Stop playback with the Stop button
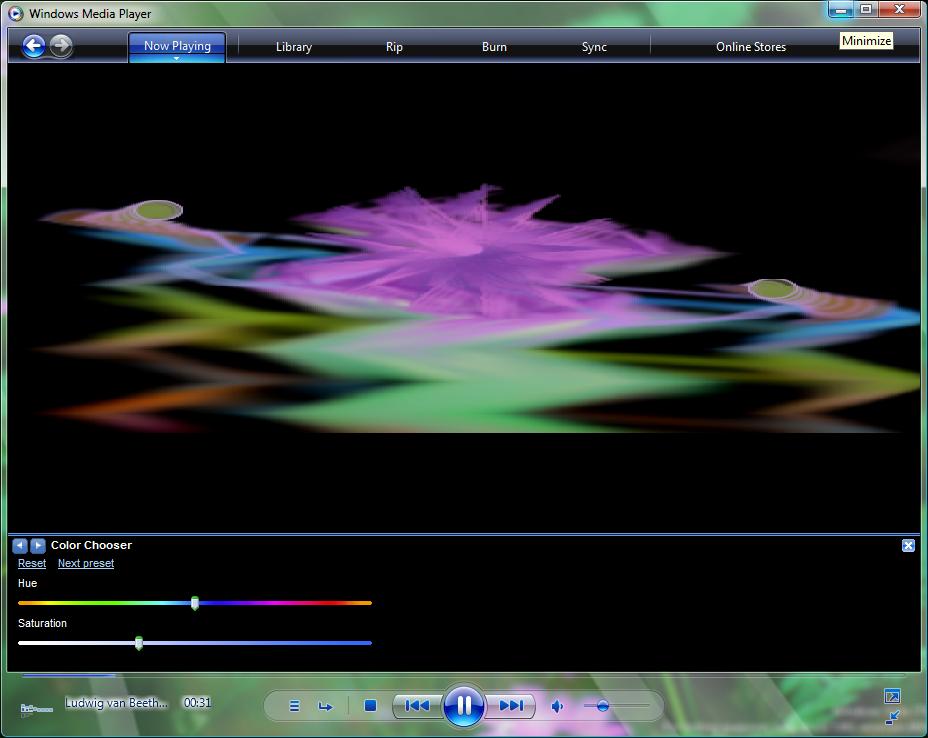 click(x=370, y=706)
